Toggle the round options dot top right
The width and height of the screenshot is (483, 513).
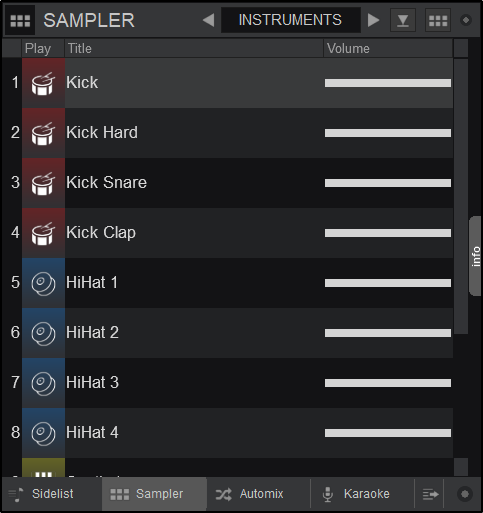[x=466, y=20]
